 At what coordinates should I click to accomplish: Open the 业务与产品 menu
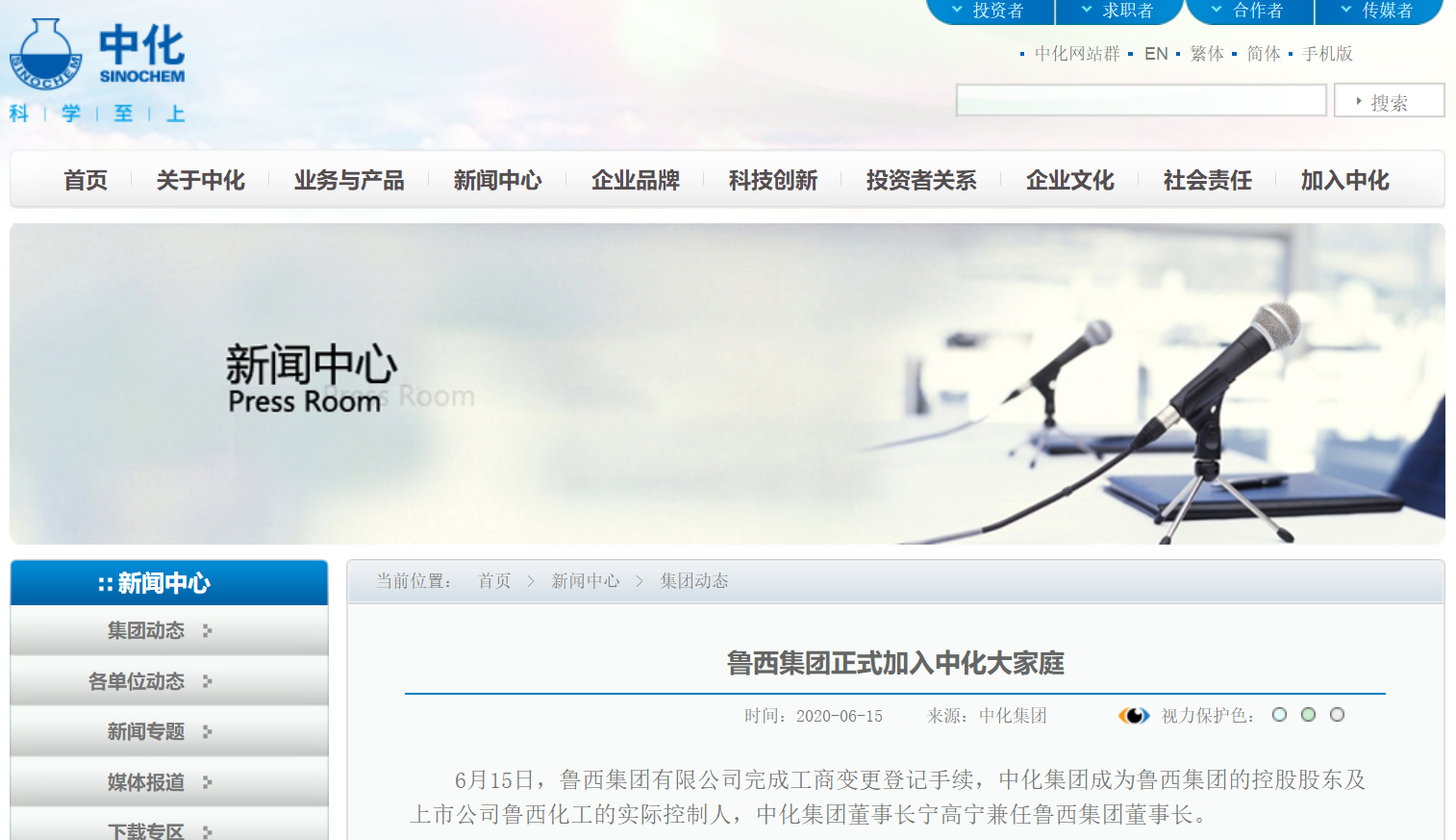point(349,180)
